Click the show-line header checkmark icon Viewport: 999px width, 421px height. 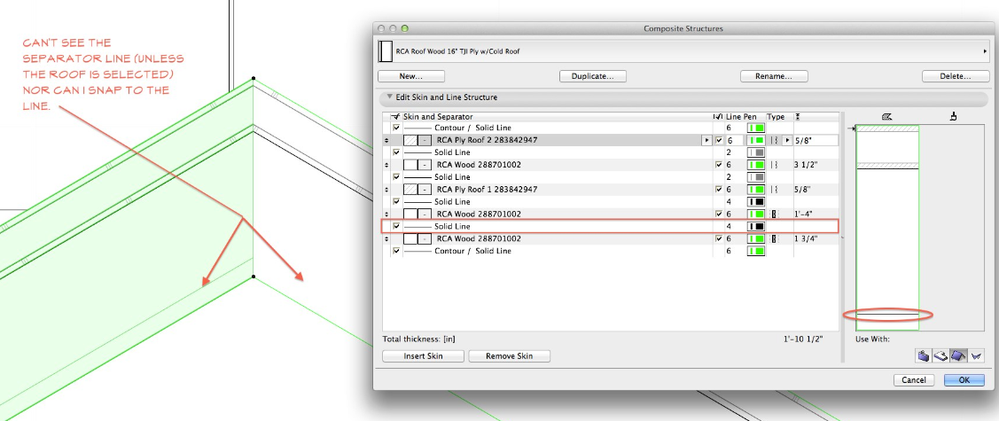coord(396,117)
